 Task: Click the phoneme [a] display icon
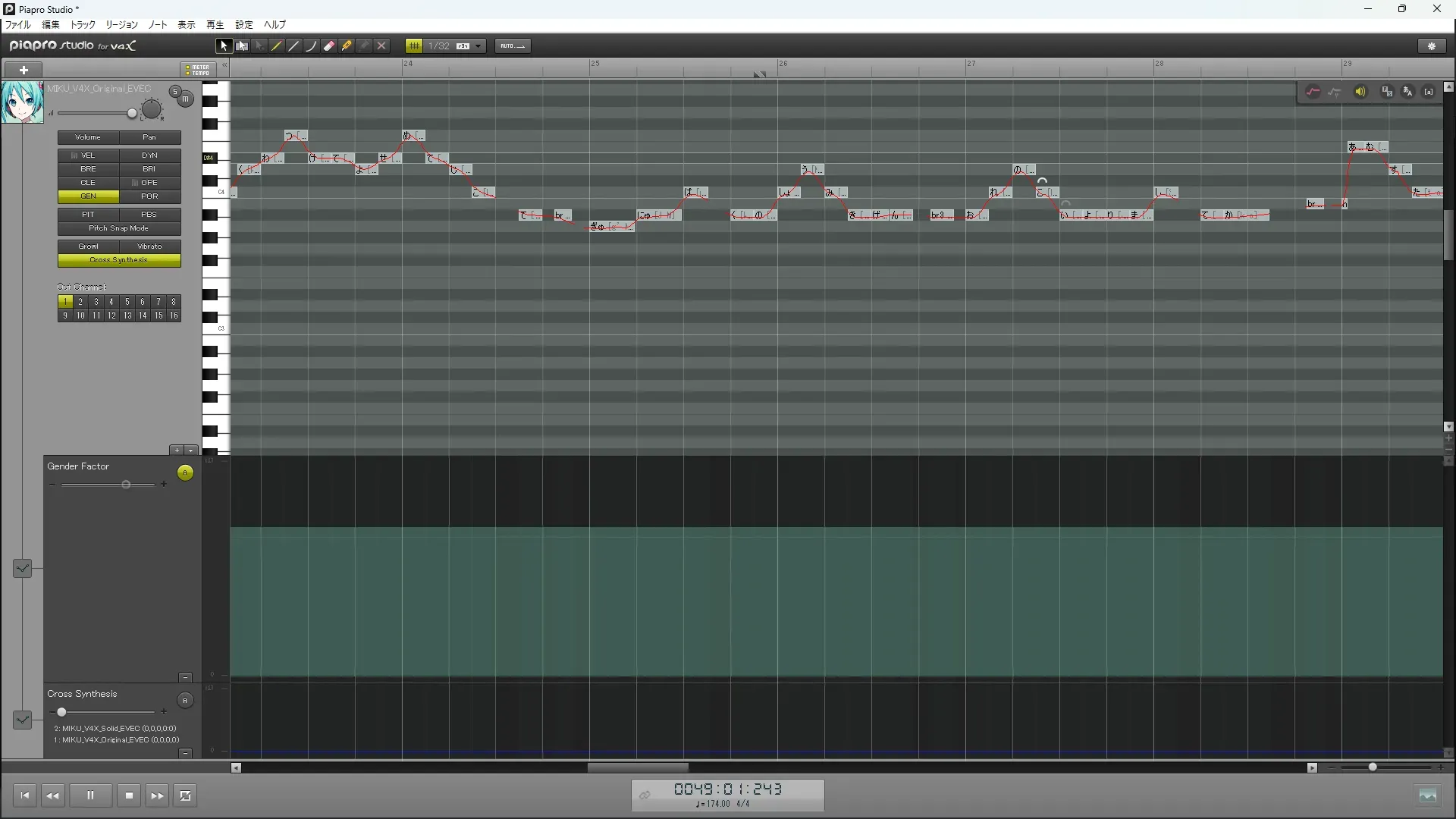pyautogui.click(x=1429, y=92)
